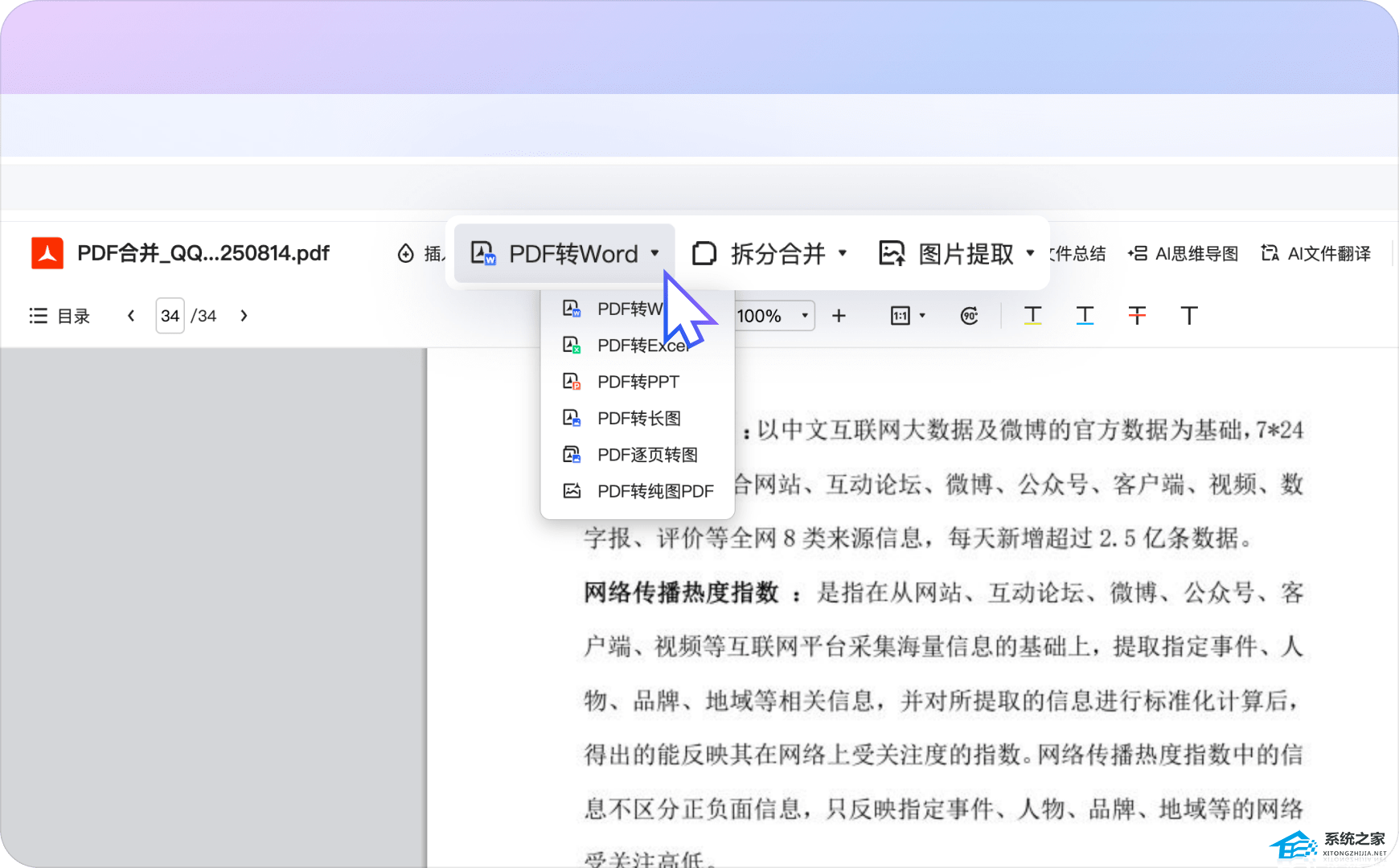Screen dimensions: 1399x868
Task: Click the bold heading 网络传播热度指数
Action: click(682, 592)
